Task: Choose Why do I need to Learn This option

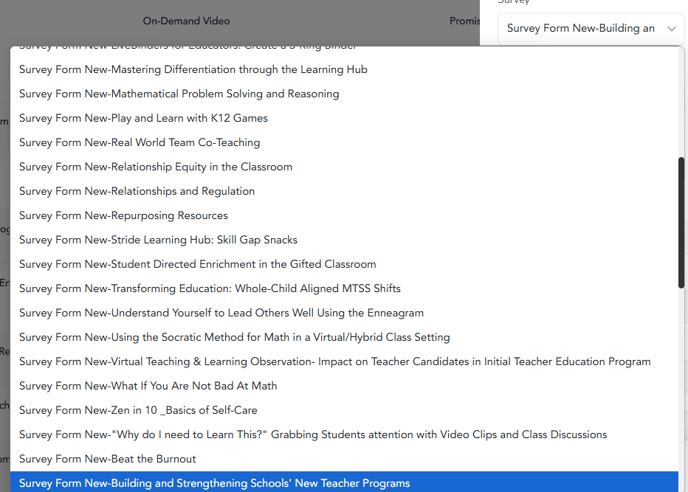Action: (x=344, y=435)
